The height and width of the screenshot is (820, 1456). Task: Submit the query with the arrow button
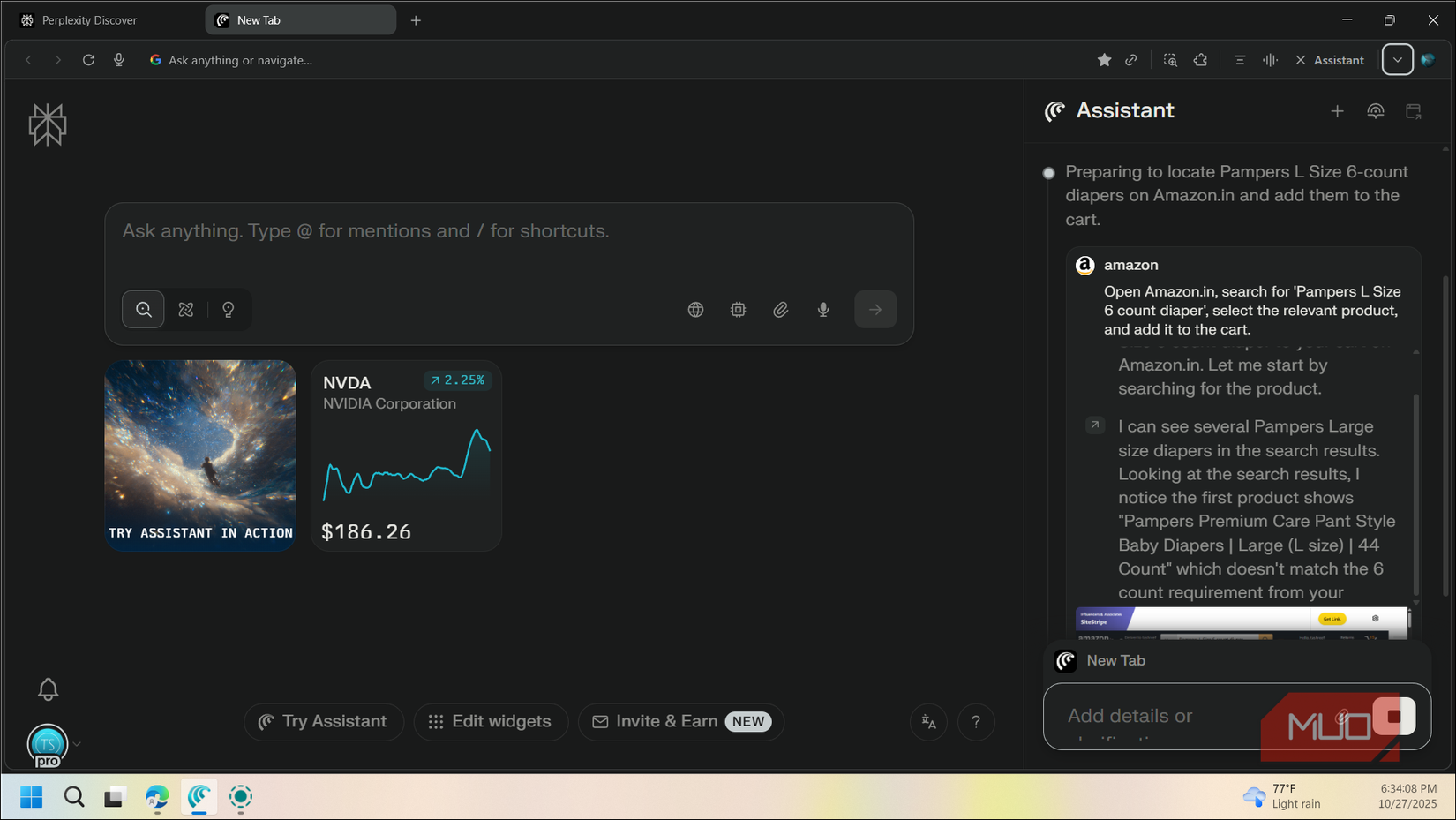[875, 310]
